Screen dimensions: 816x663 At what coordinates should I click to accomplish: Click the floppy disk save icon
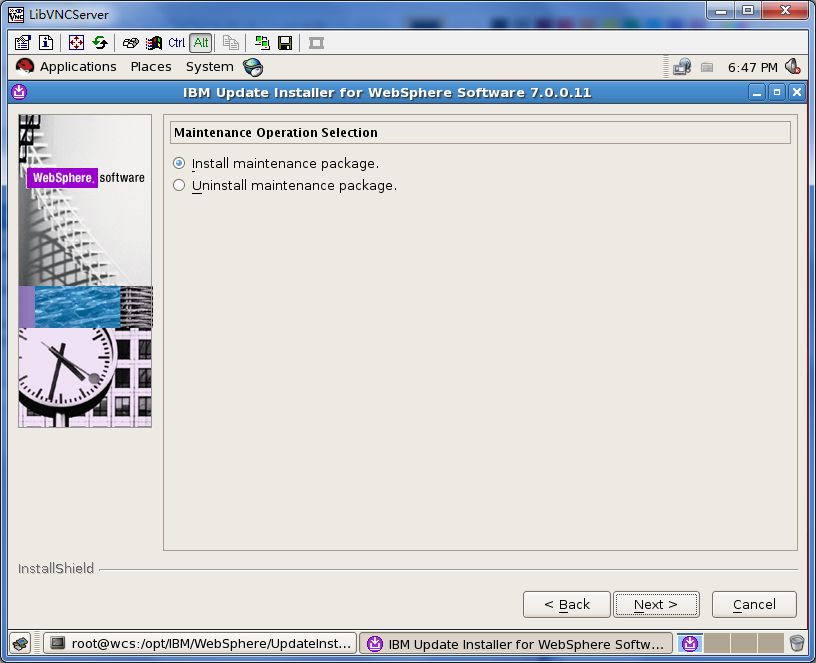click(285, 43)
